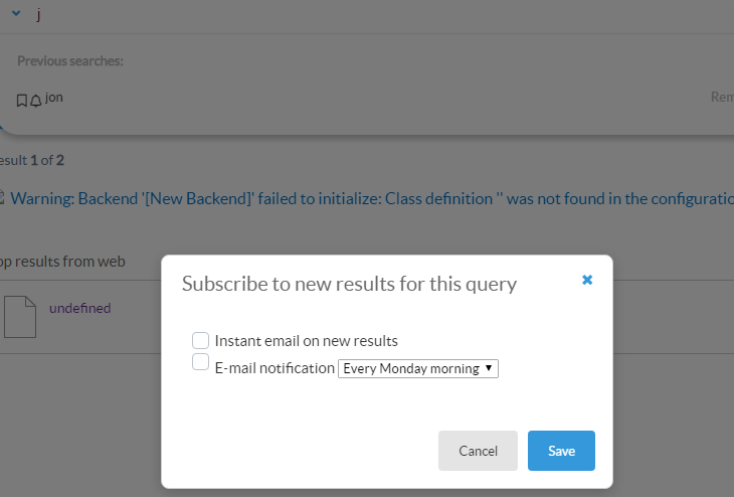734x497 pixels.
Task: Cancel the subscription dialog
Action: (x=478, y=451)
